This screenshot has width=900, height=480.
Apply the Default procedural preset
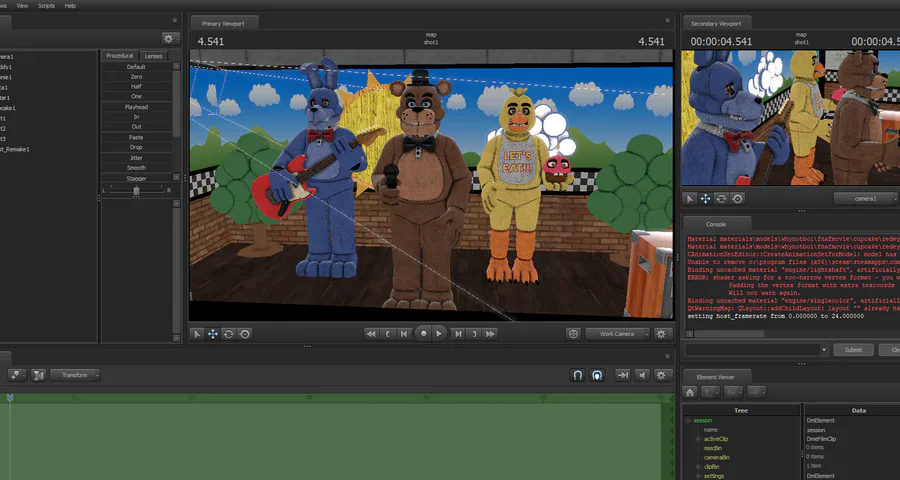(136, 67)
